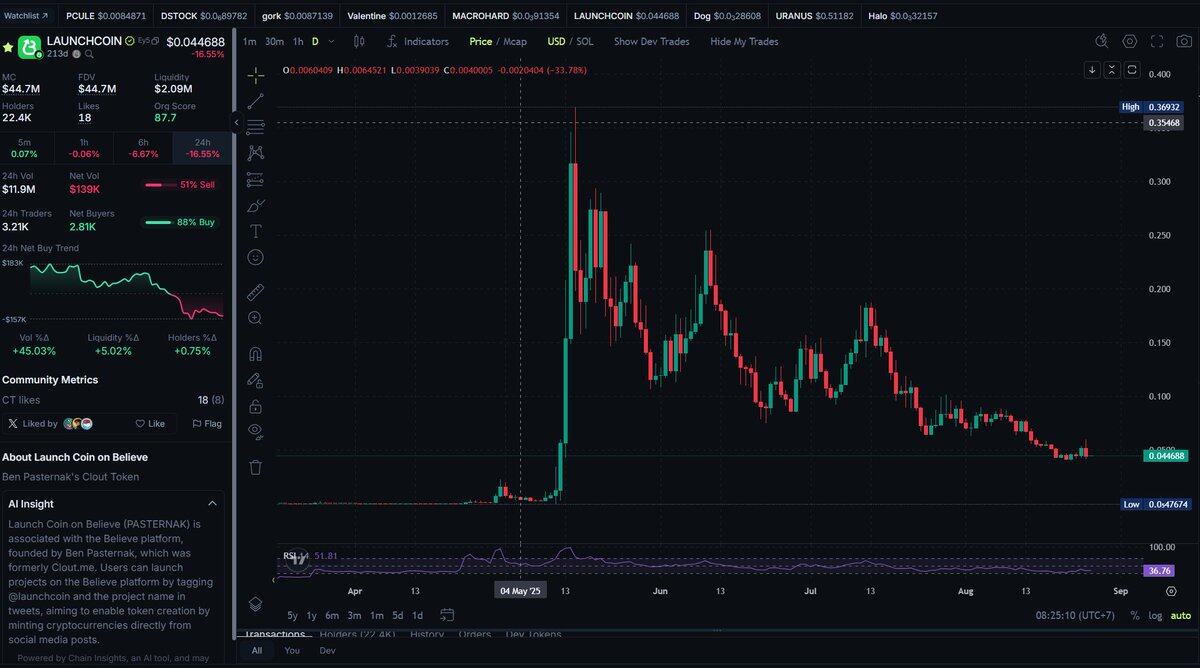This screenshot has width=1200, height=668.
Task: Select the 30m timeframe
Action: coord(274,42)
